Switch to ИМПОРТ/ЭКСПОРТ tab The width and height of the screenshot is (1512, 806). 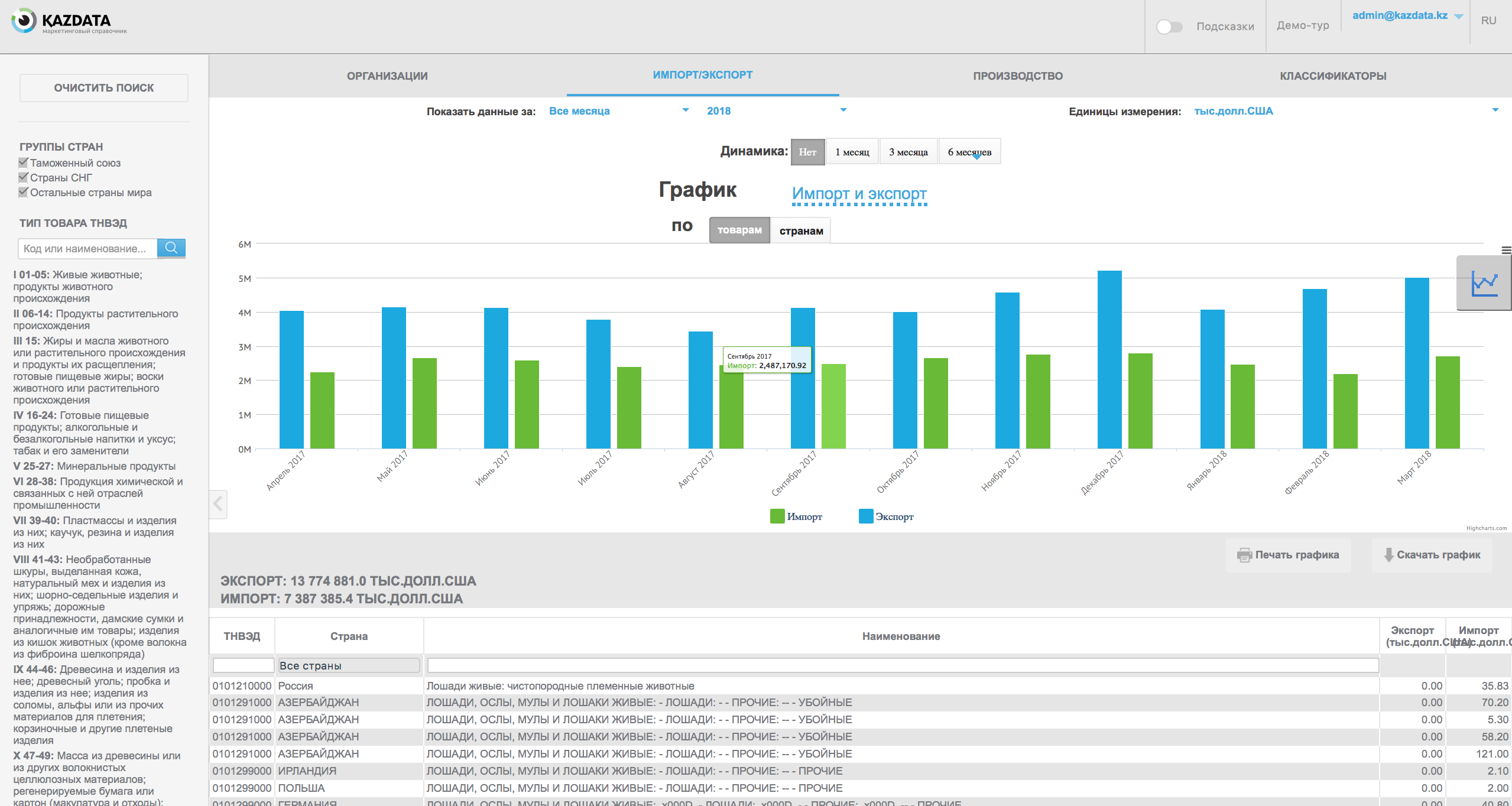tap(703, 75)
